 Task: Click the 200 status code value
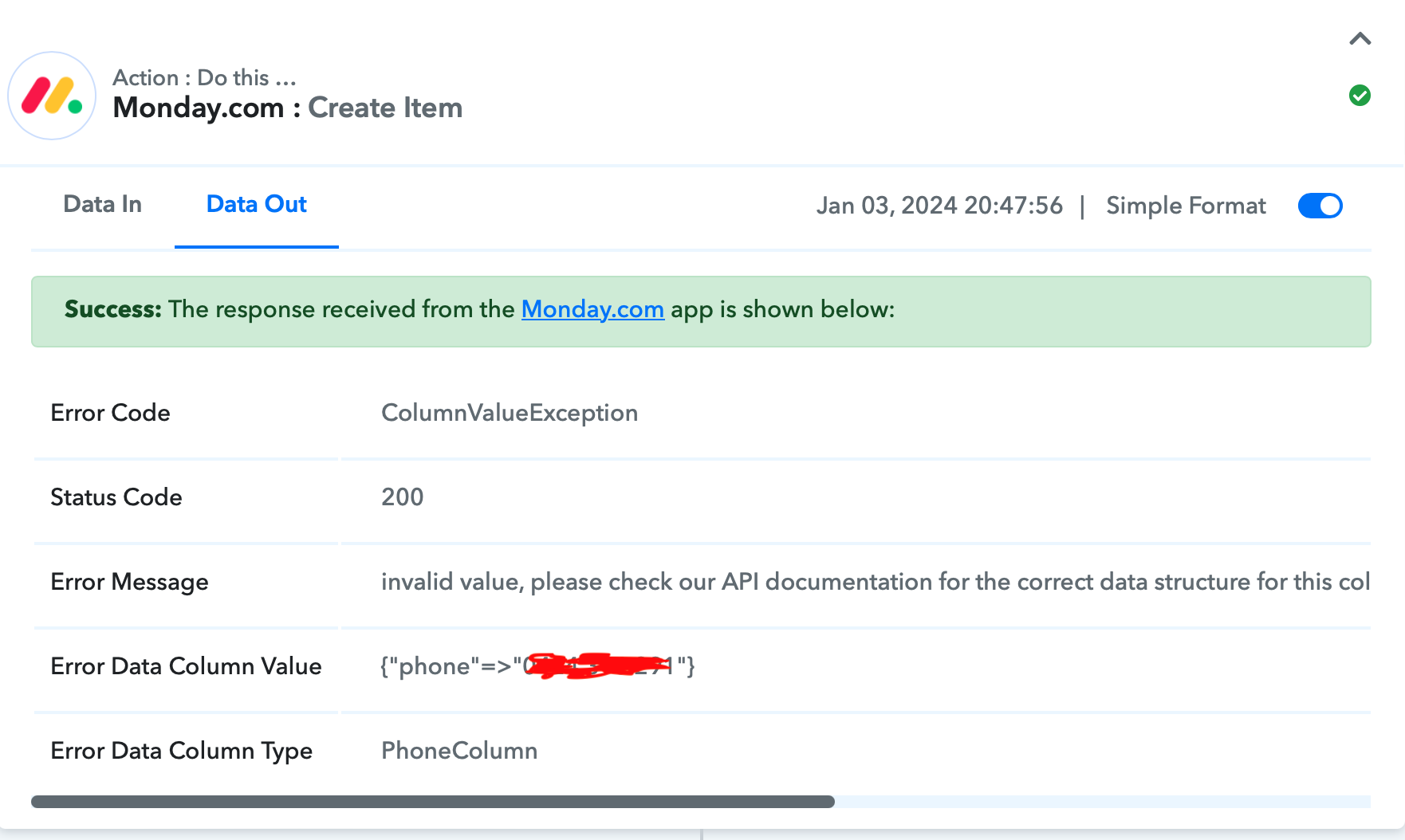403,497
